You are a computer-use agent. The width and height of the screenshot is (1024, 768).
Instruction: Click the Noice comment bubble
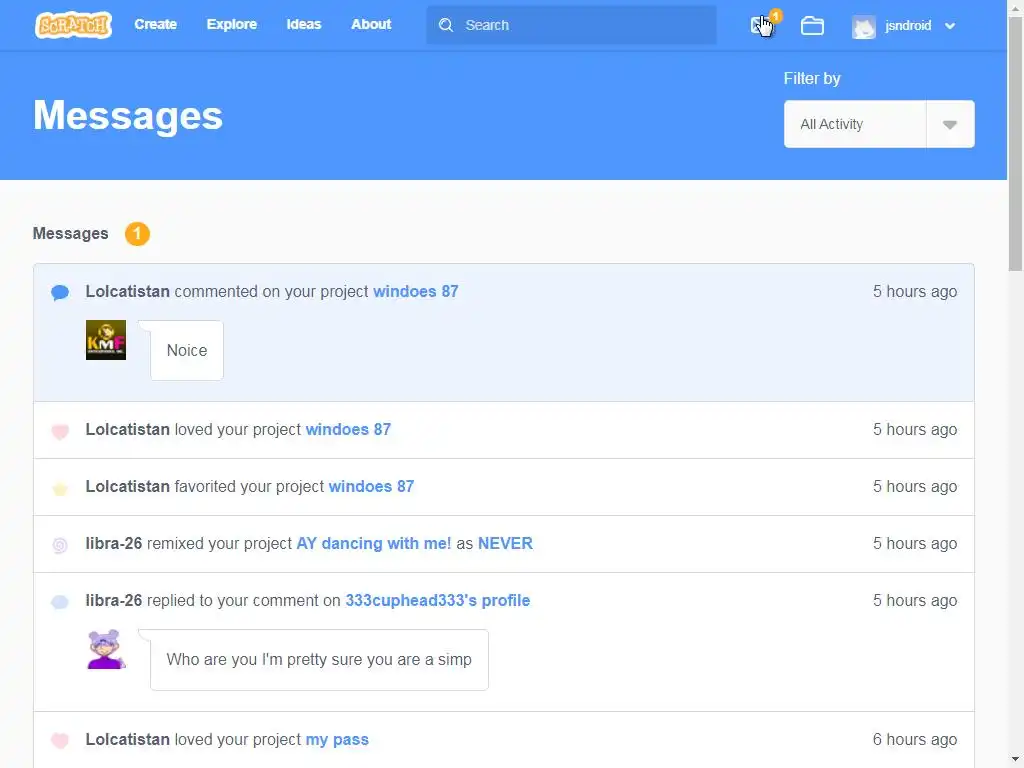pos(187,350)
